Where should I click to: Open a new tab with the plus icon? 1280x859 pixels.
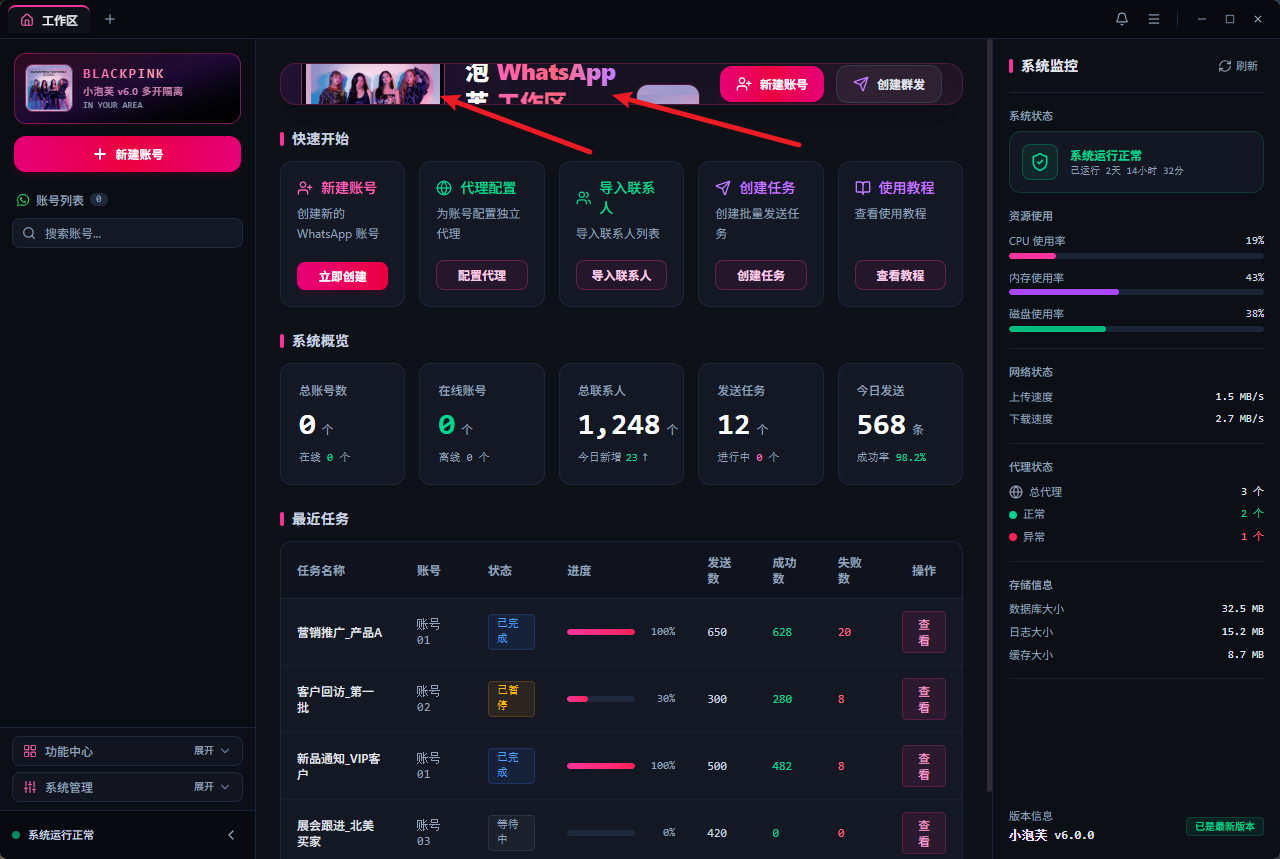[x=110, y=19]
